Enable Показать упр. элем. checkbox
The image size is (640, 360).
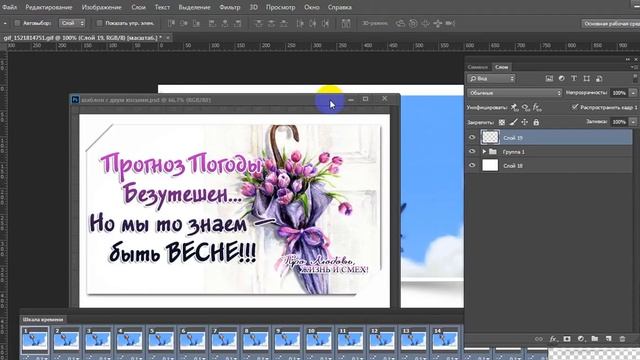pos(99,23)
